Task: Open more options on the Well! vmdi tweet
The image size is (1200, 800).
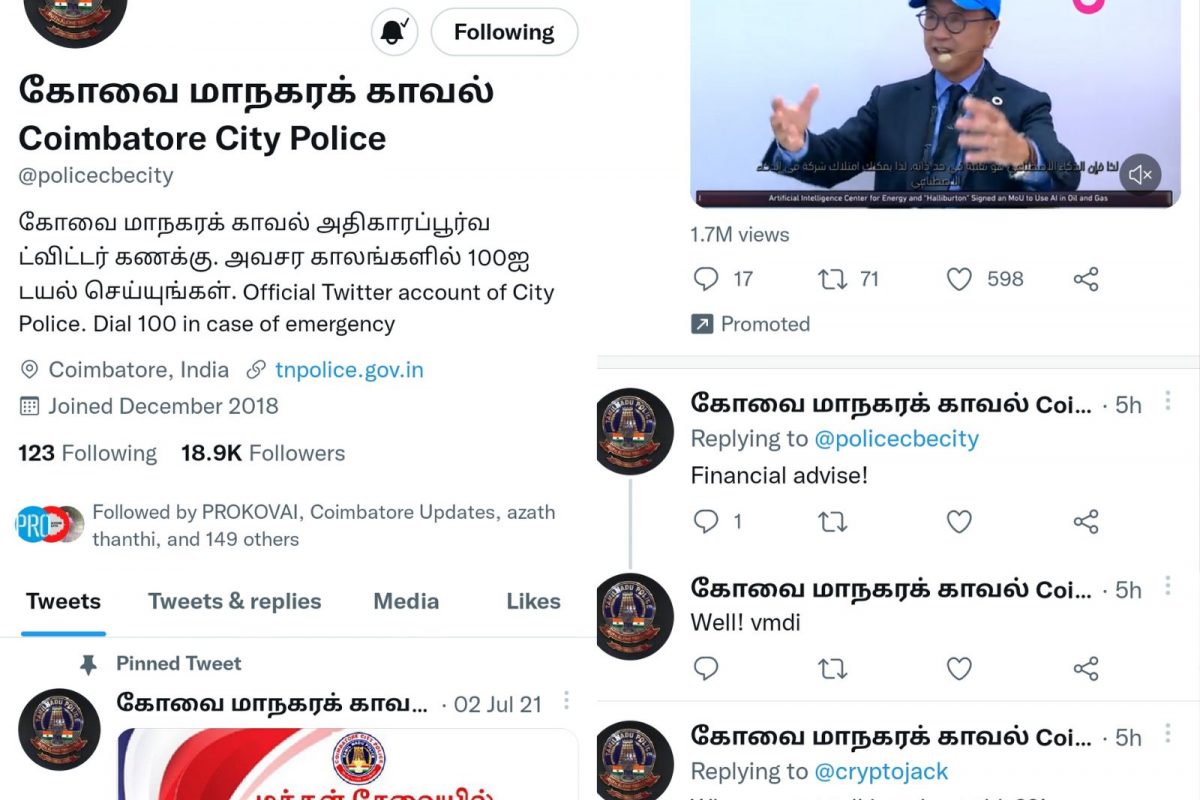Action: tap(1166, 586)
